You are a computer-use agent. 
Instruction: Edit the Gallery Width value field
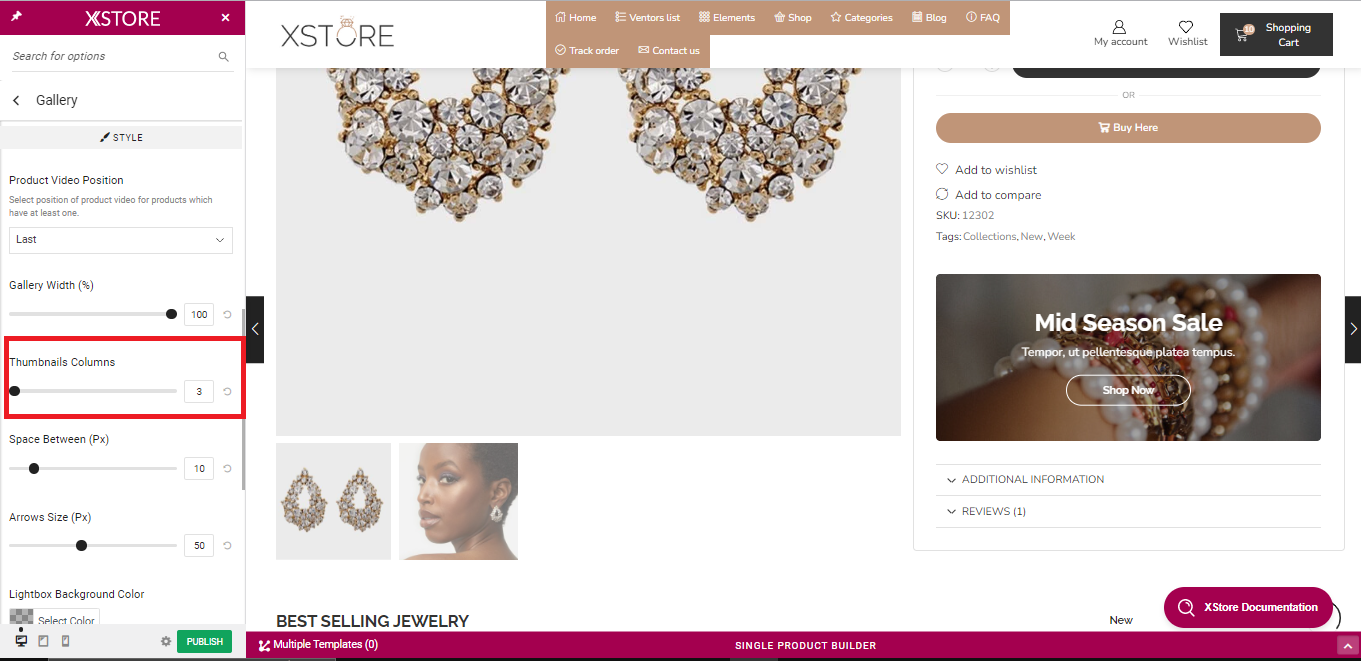coord(199,315)
